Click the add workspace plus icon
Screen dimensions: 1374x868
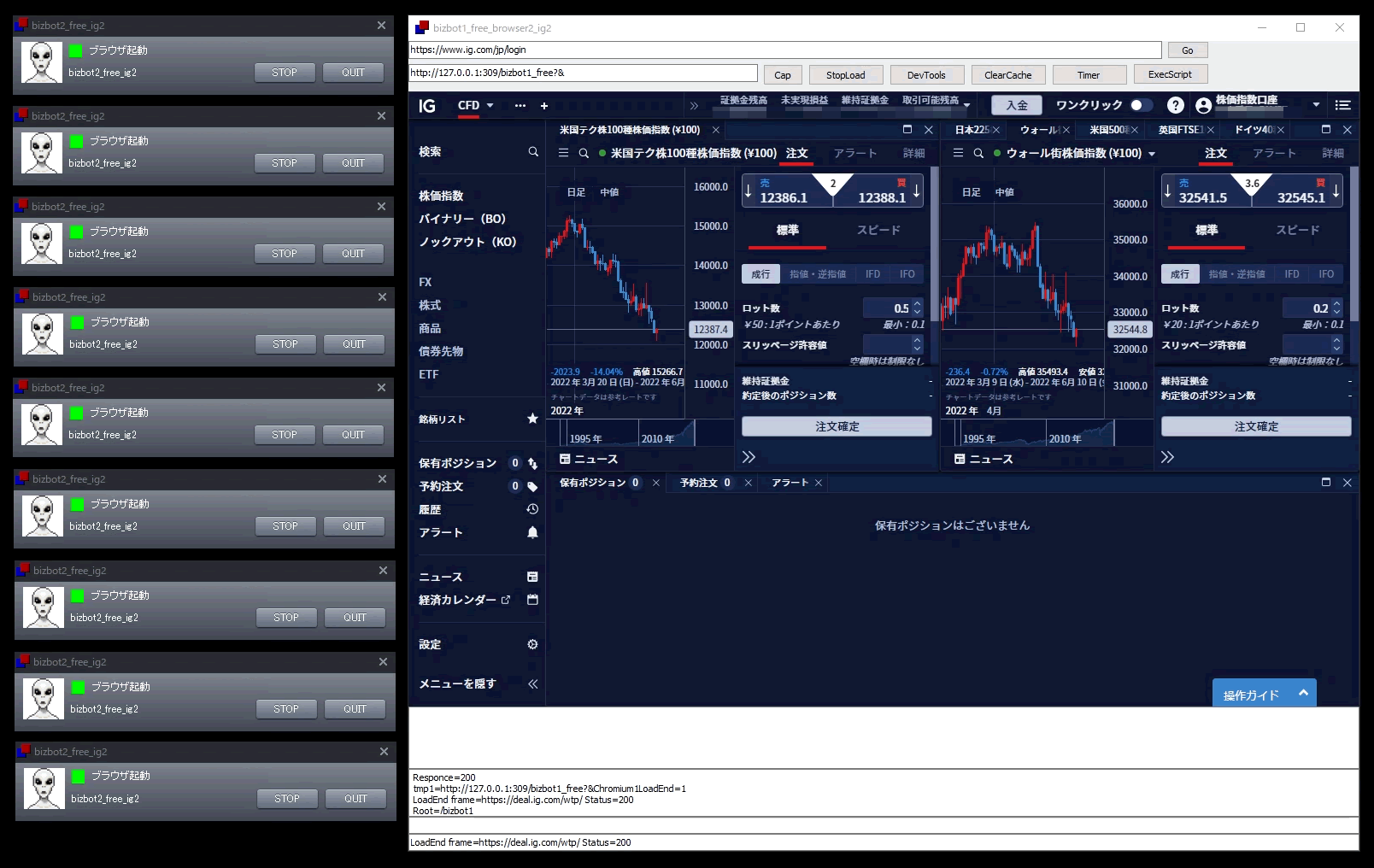coord(544,106)
